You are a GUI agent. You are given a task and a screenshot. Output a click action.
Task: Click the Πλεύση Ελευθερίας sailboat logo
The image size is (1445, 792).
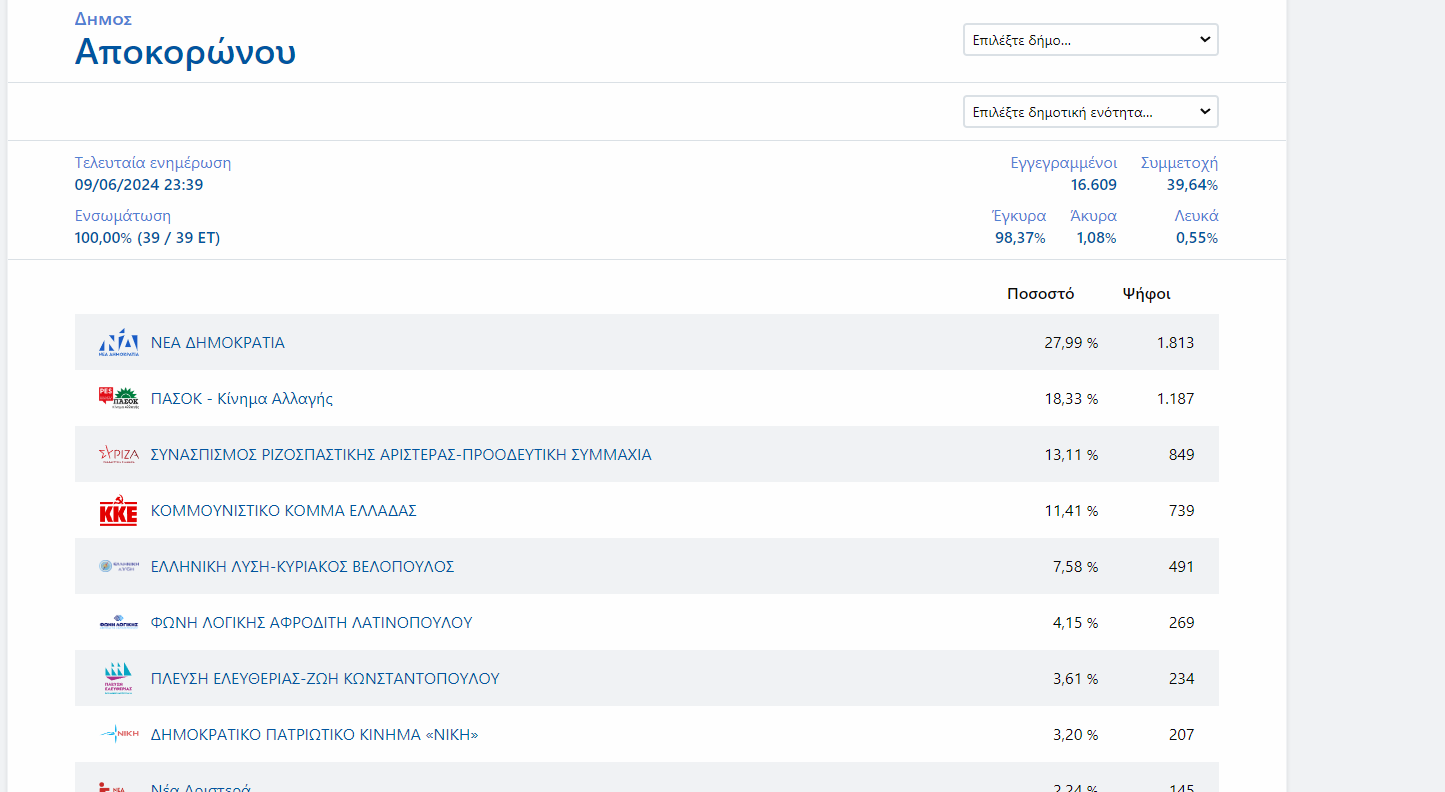(x=118, y=678)
